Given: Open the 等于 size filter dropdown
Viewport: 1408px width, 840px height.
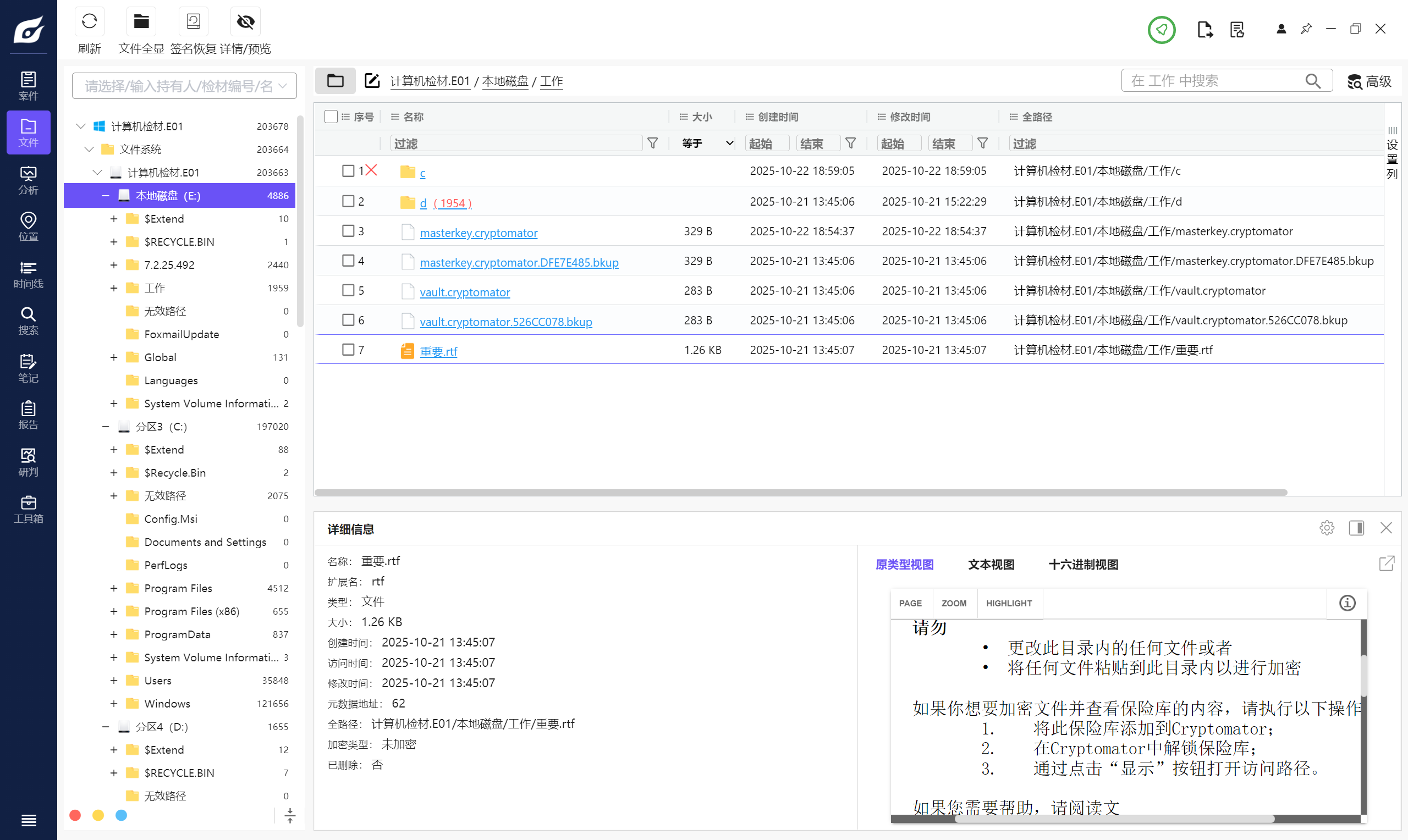Looking at the screenshot, I should [x=707, y=143].
